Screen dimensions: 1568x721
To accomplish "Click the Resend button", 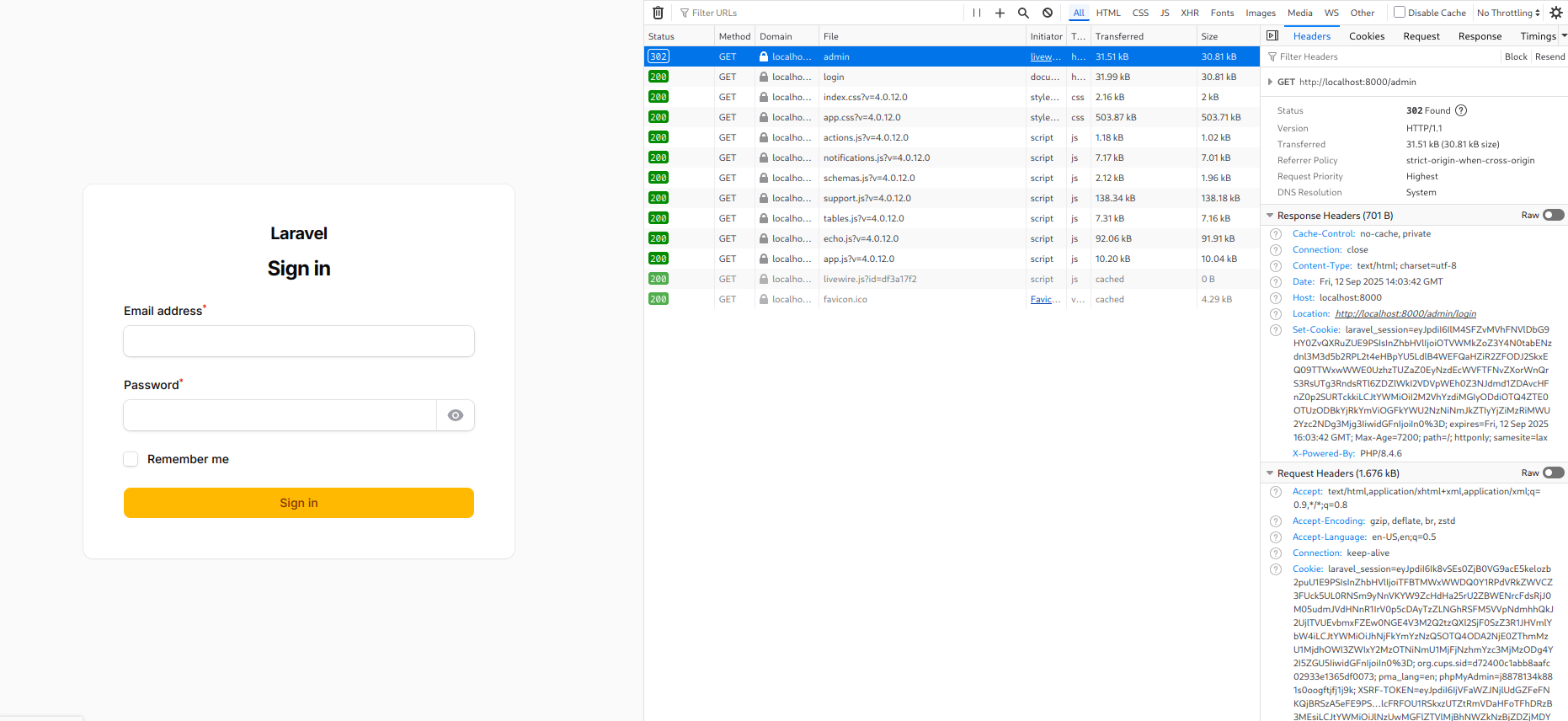I will (1549, 56).
